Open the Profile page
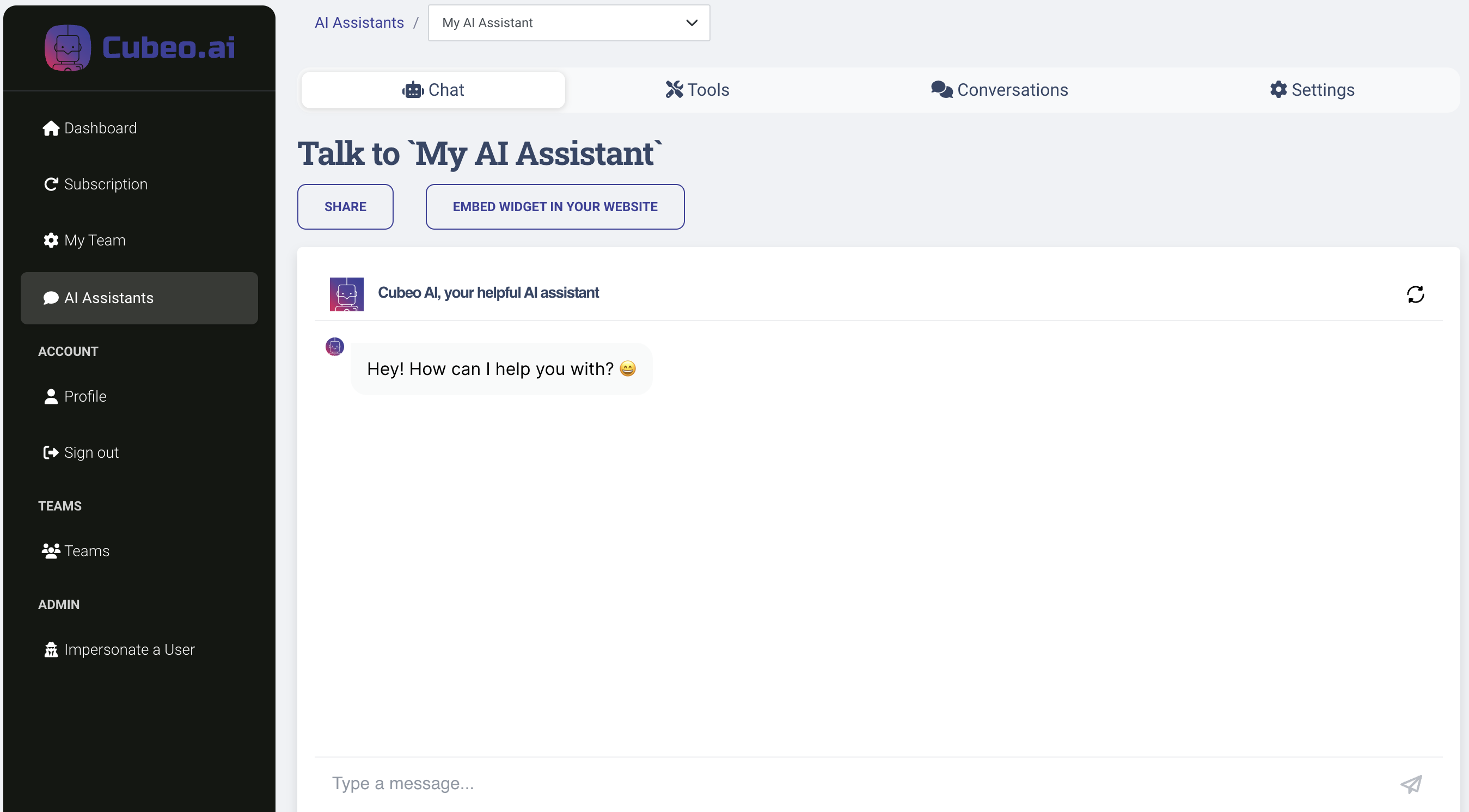 tap(85, 396)
